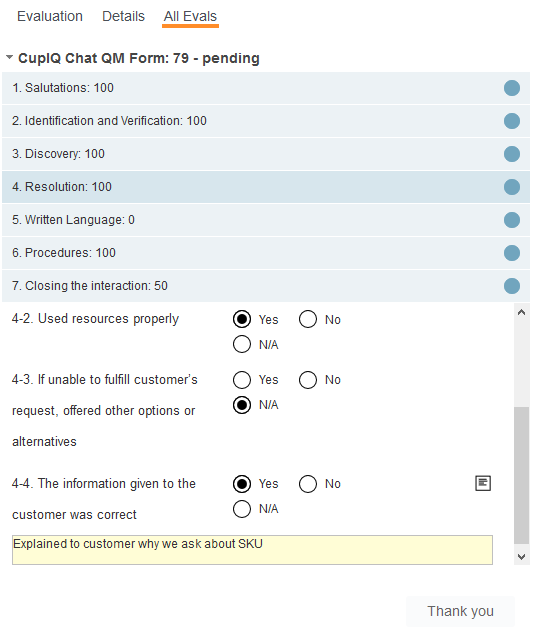The height and width of the screenshot is (637, 540).
Task: Click the circle icon beside Procedures
Action: click(x=512, y=253)
